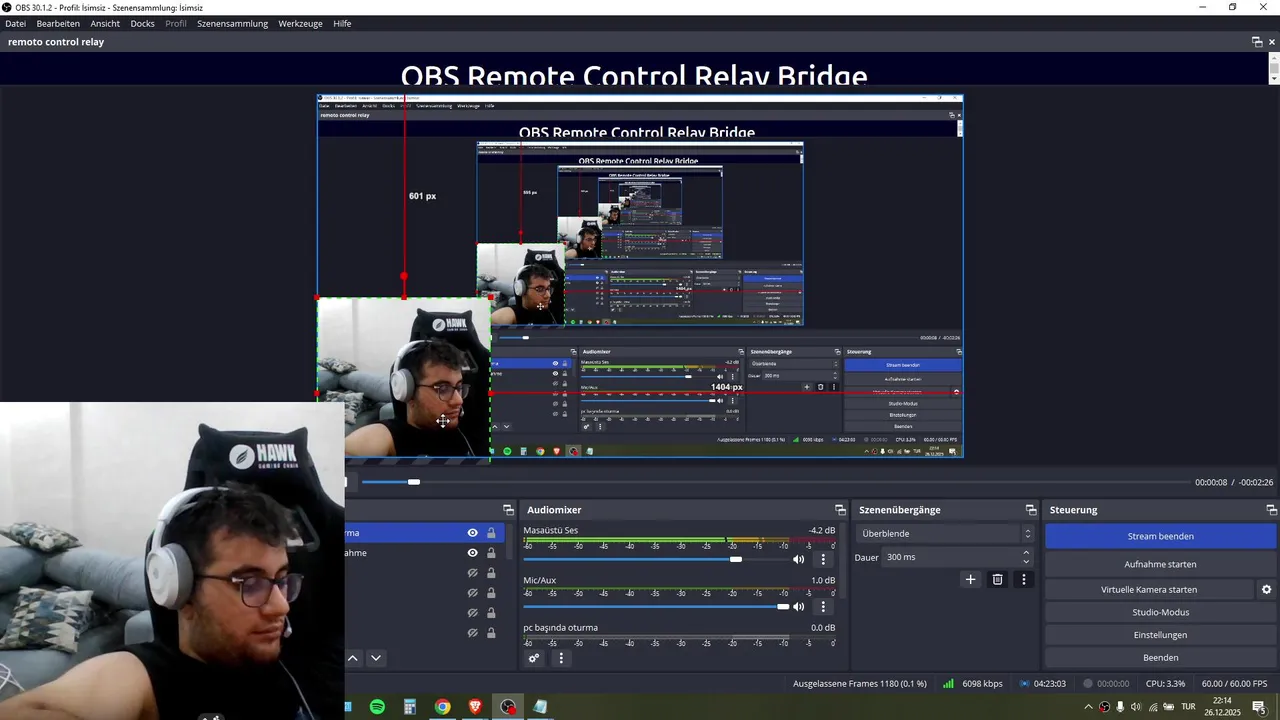The width and height of the screenshot is (1280, 720).
Task: Open the Docks menu
Action: coord(142,23)
